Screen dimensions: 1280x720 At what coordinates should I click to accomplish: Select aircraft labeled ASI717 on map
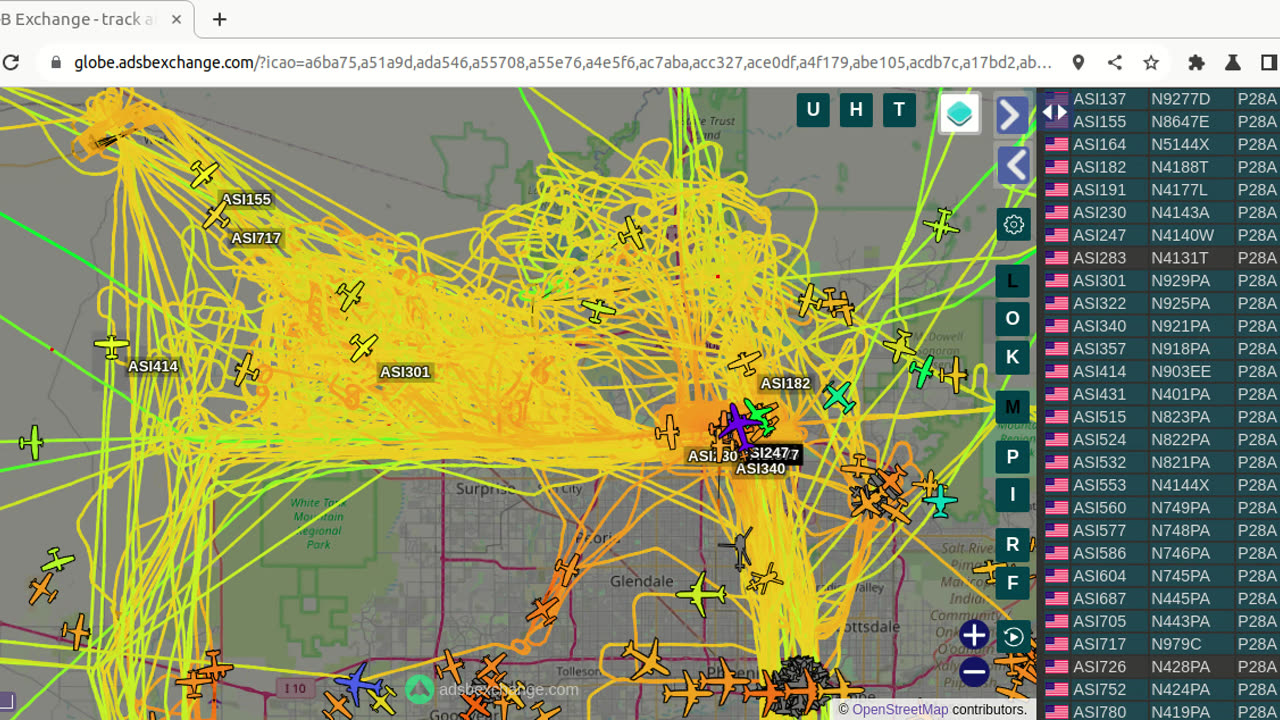(216, 215)
